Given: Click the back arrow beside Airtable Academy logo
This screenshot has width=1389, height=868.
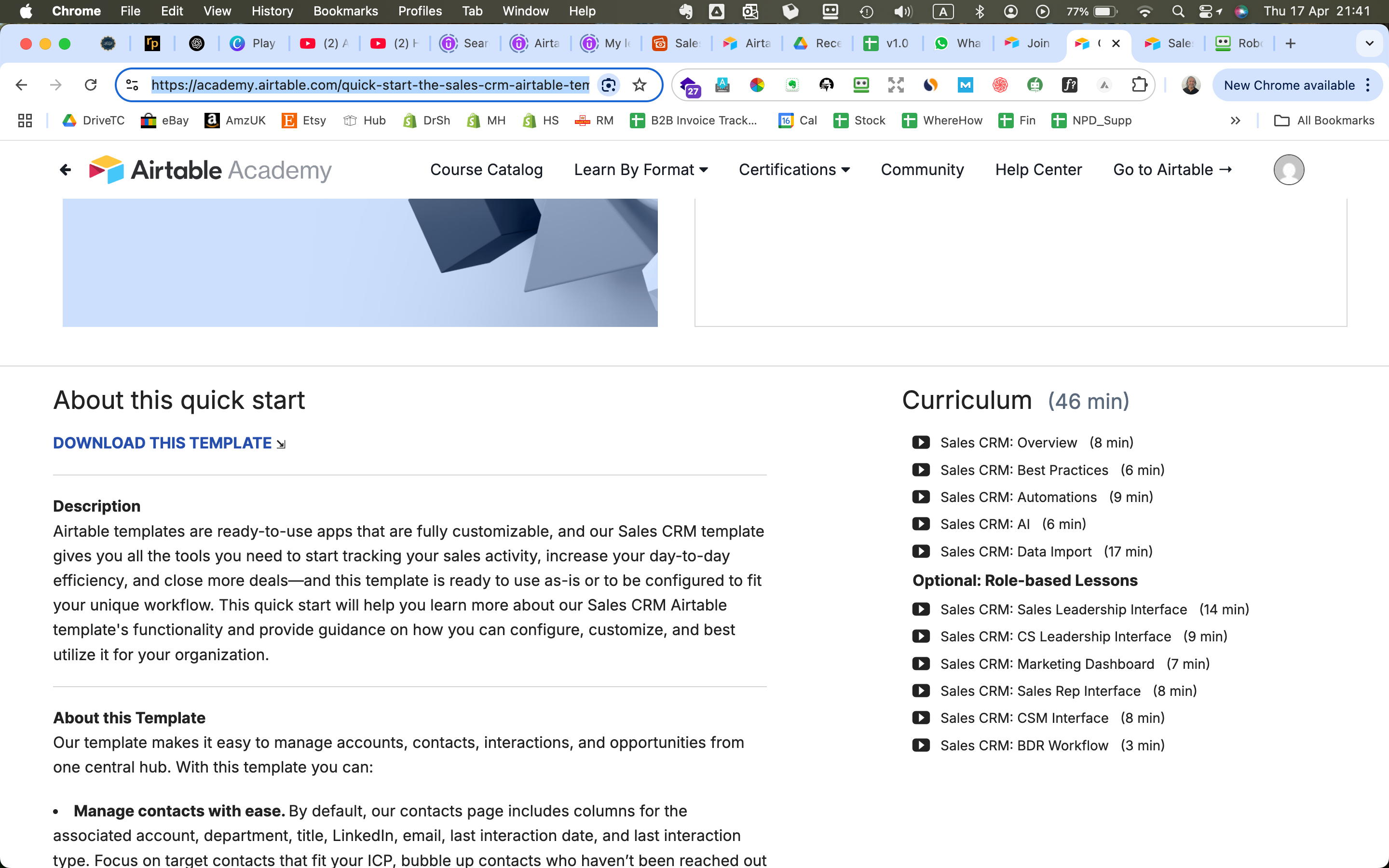Looking at the screenshot, I should tap(66, 170).
